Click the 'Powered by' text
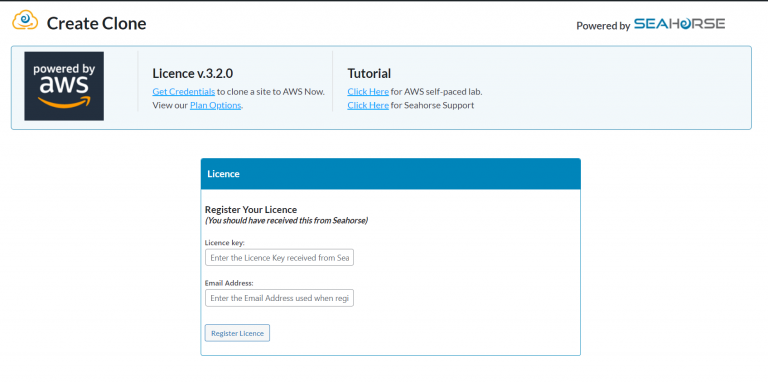Viewport: 768px width, 383px height. [x=603, y=26]
